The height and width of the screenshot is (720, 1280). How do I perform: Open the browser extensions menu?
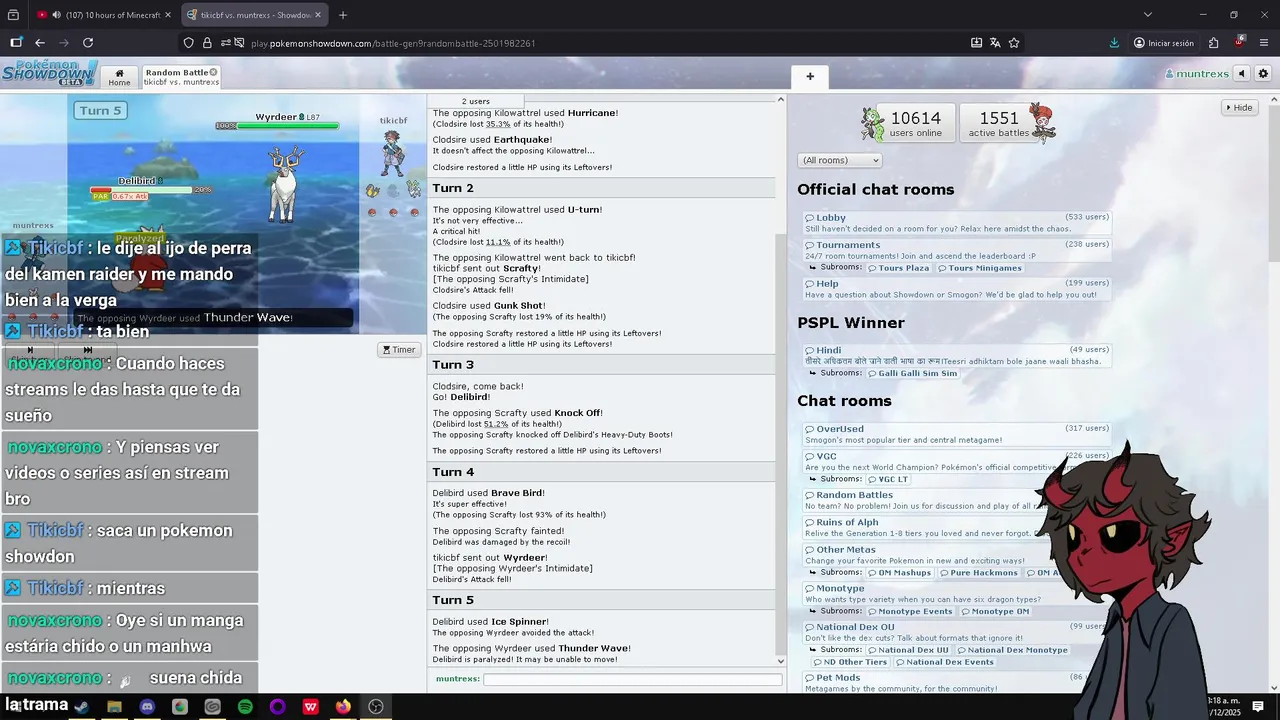point(1213,43)
